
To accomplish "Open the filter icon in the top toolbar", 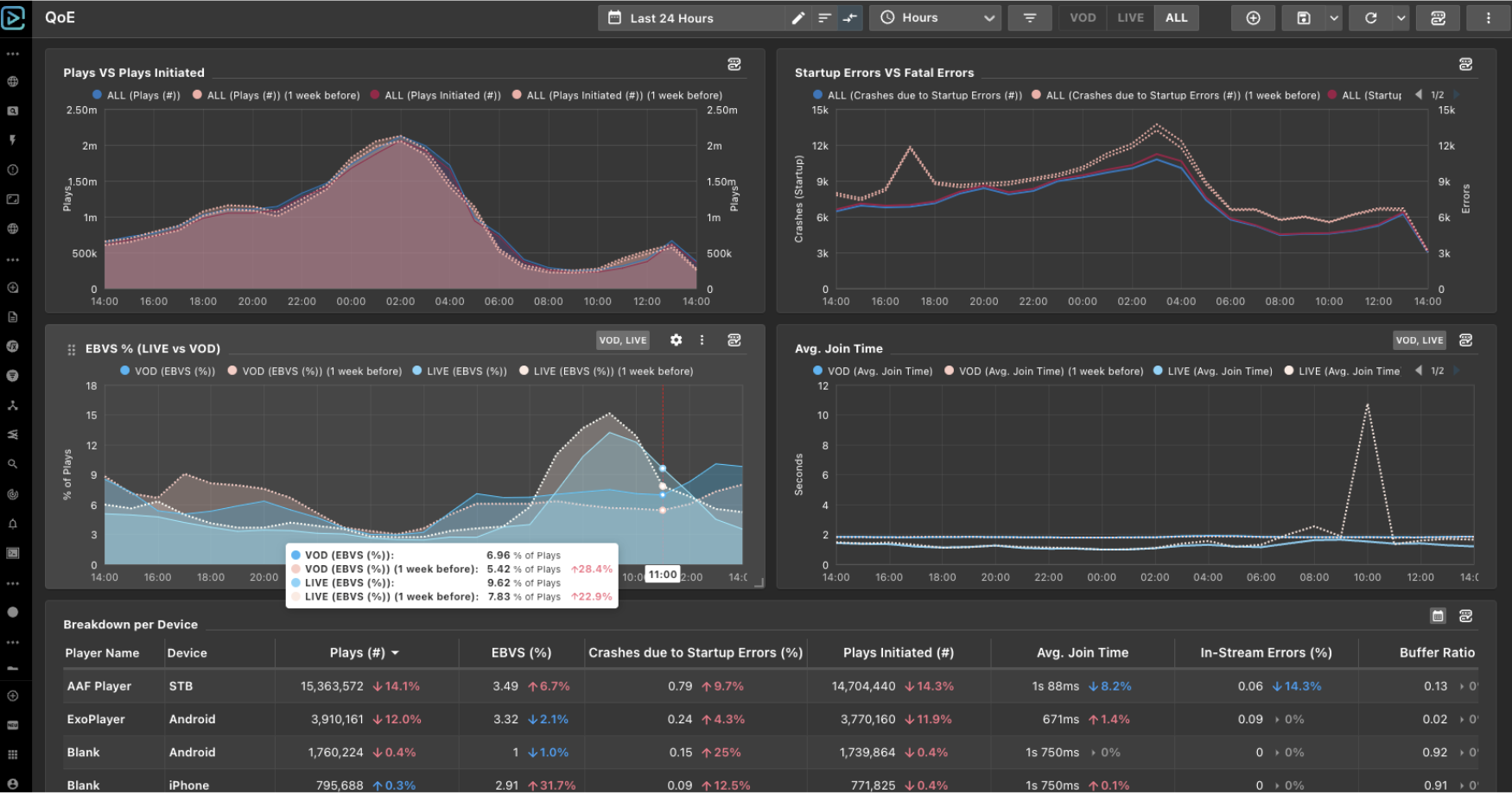I will (1030, 17).
